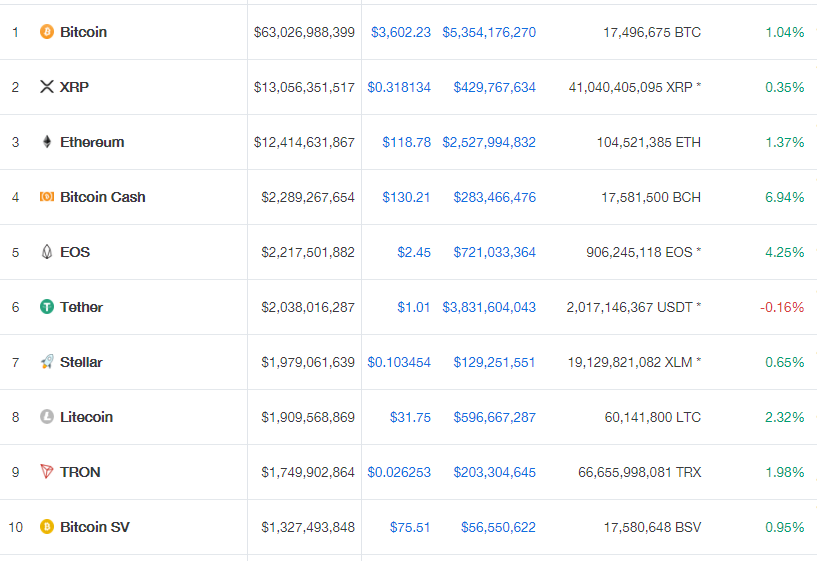Screen dimensions: 817x561
Task: Select supply 104,521,385 ETH
Action: pos(649,142)
